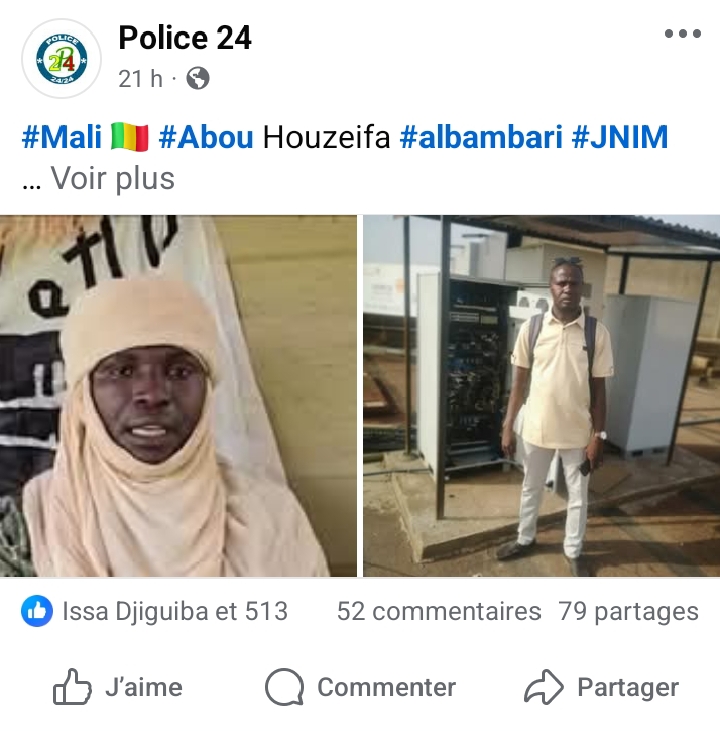Open the #Abou hashtag
The height and width of the screenshot is (731, 720).
click(206, 137)
